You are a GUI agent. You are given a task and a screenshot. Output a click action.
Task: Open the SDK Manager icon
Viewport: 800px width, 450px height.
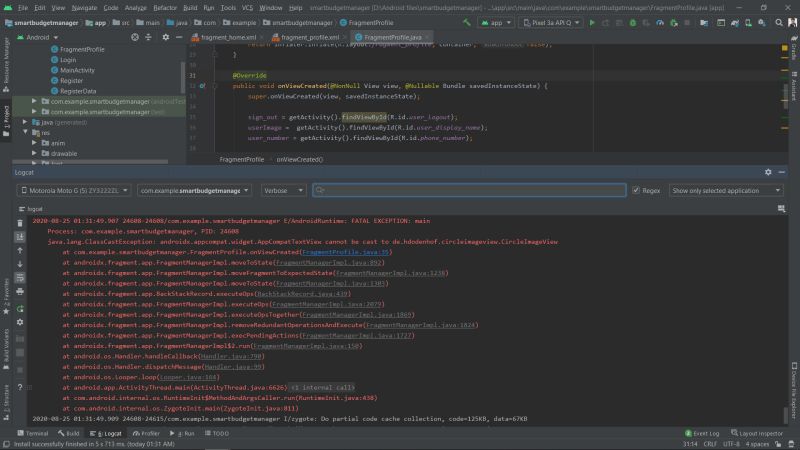762,23
